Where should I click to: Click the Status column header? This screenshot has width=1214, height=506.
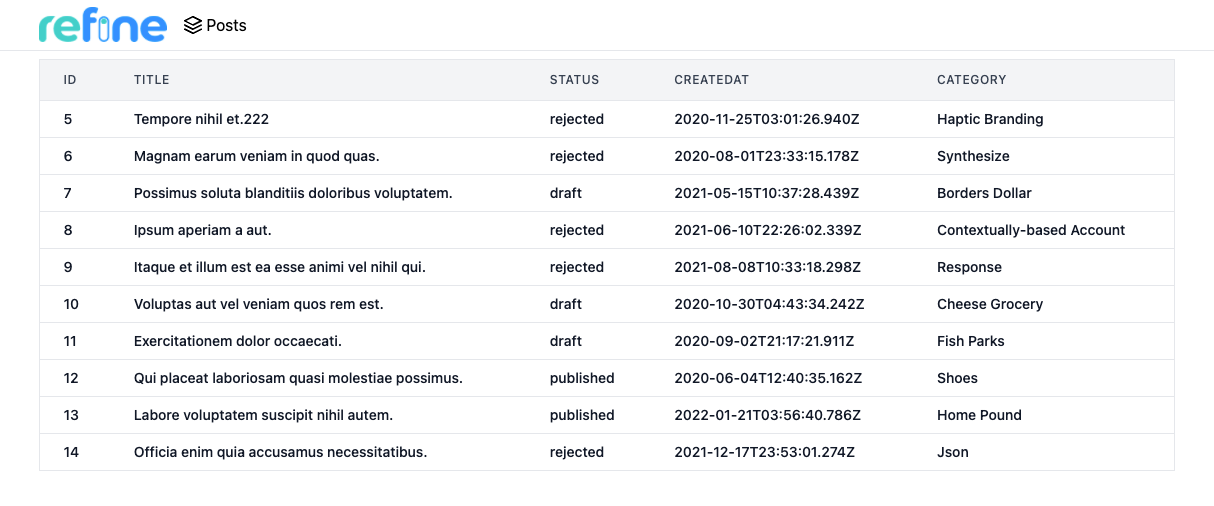click(x=574, y=80)
